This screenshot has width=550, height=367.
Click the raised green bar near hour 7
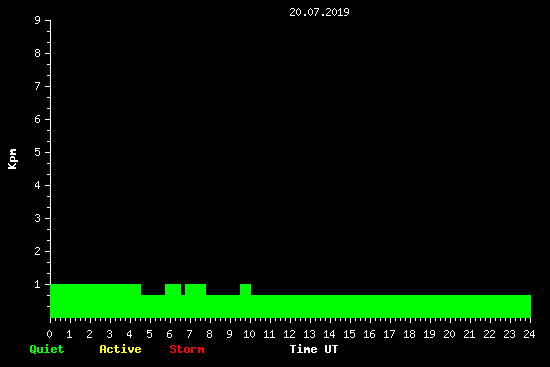point(195,289)
